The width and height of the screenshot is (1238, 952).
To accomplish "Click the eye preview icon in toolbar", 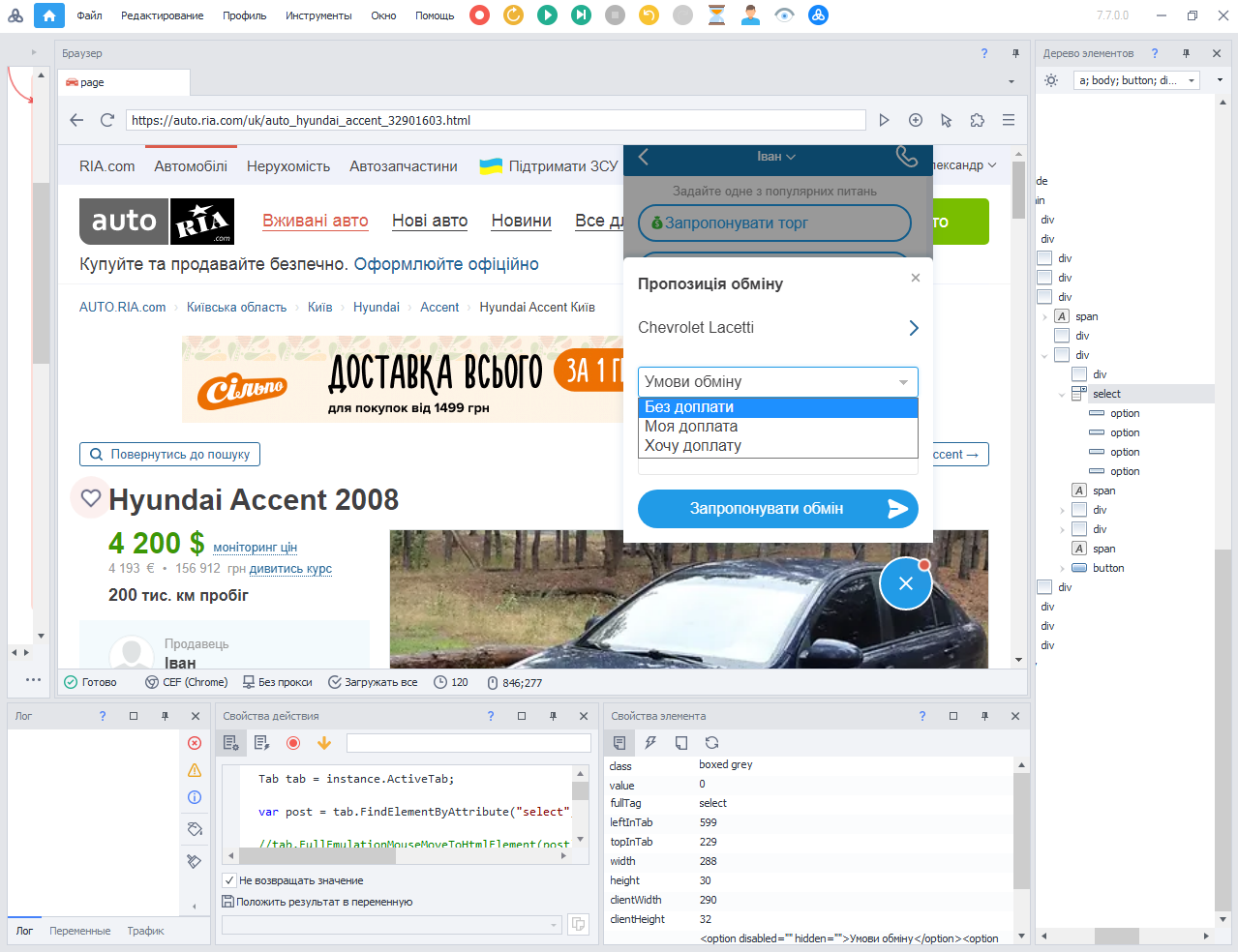I will (x=784, y=15).
